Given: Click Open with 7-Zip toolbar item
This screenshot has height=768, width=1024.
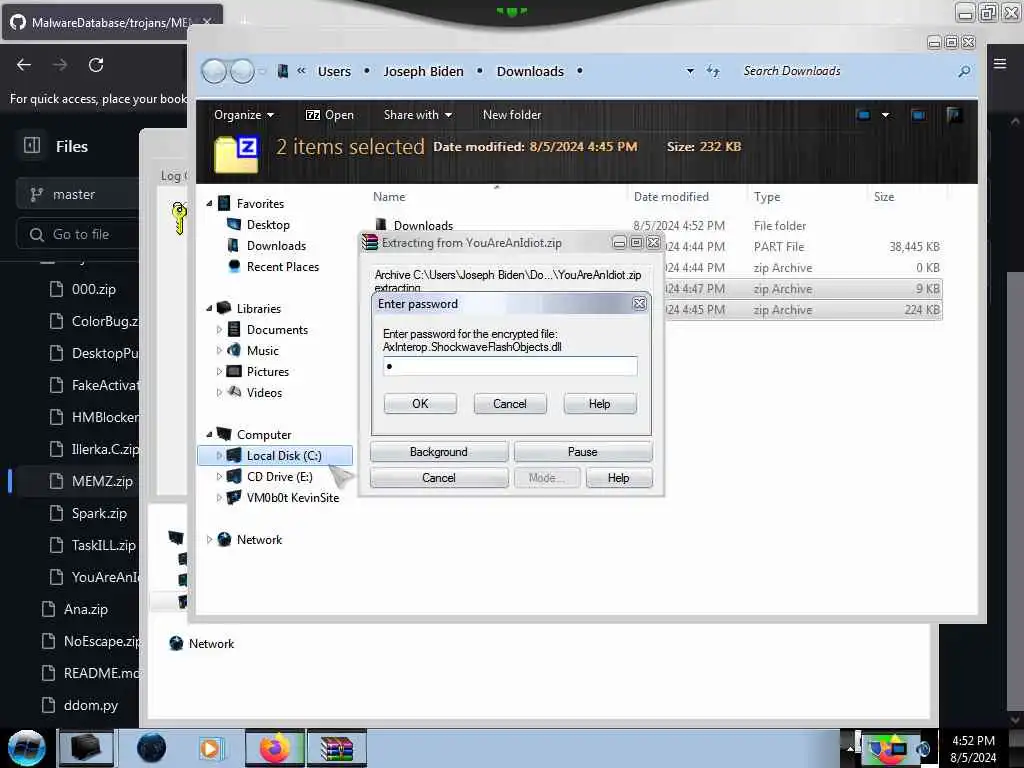Looking at the screenshot, I should pos(330,115).
